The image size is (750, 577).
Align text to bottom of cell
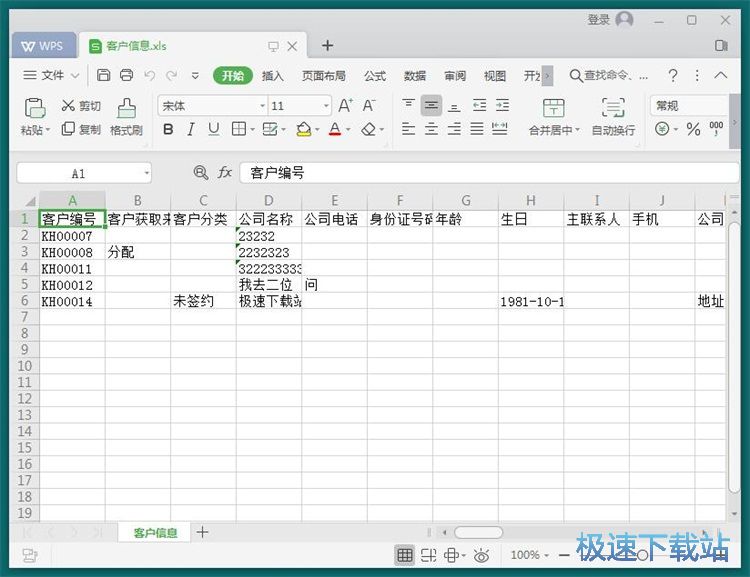pos(454,106)
